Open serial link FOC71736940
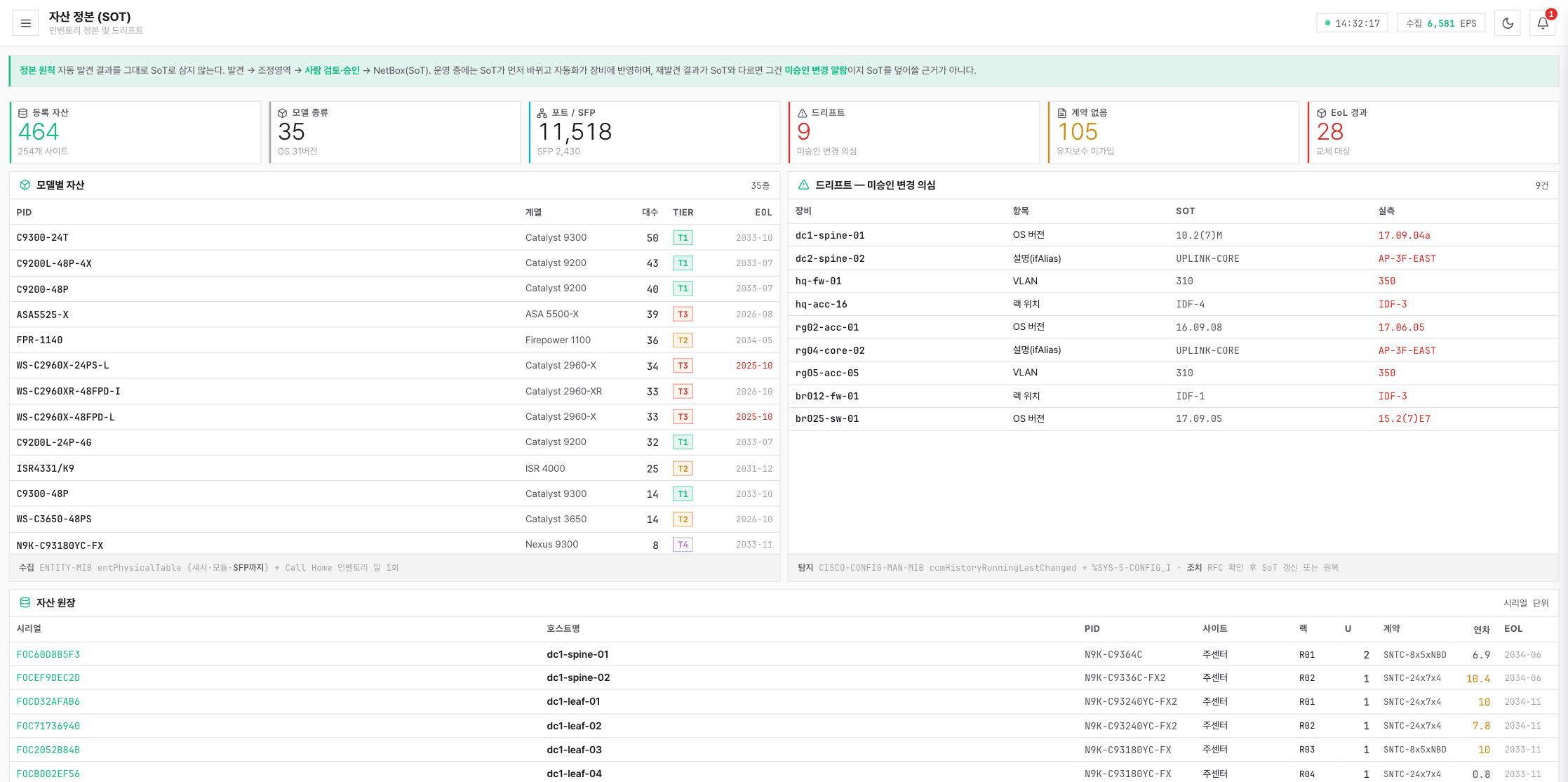Image resolution: width=1568 pixels, height=782 pixels. 48,726
